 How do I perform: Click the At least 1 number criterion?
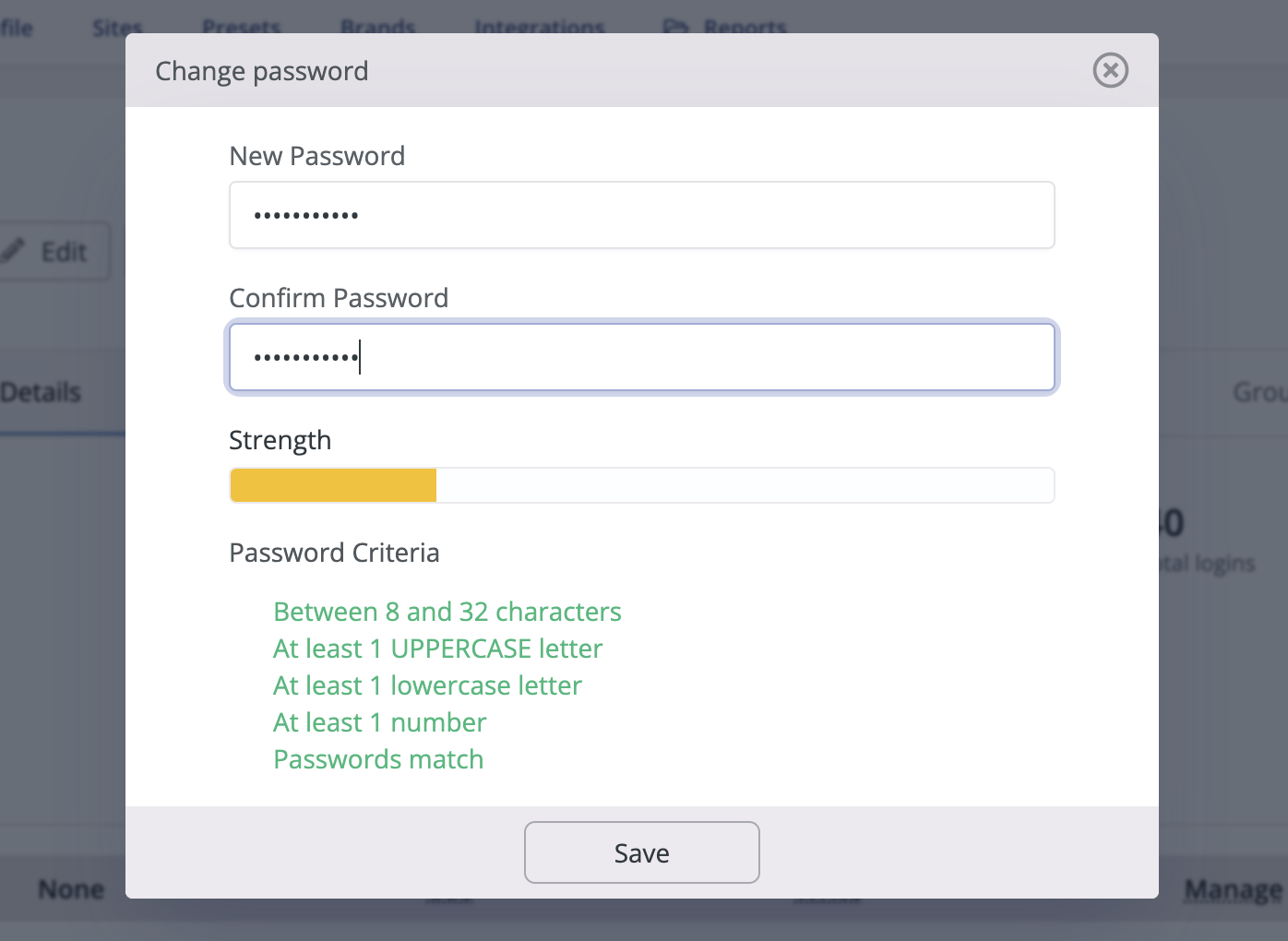click(x=379, y=721)
